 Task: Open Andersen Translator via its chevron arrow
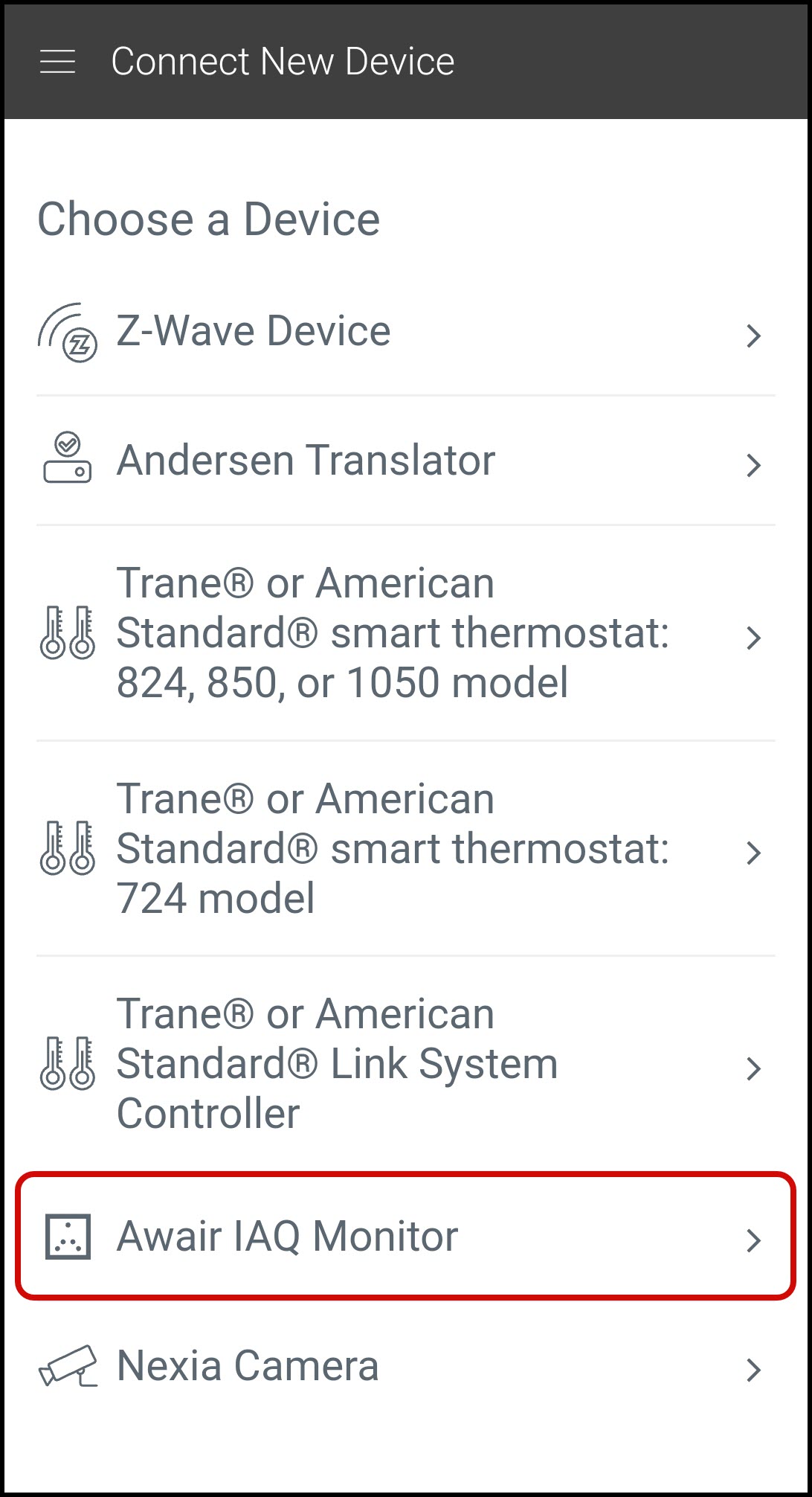point(753,465)
